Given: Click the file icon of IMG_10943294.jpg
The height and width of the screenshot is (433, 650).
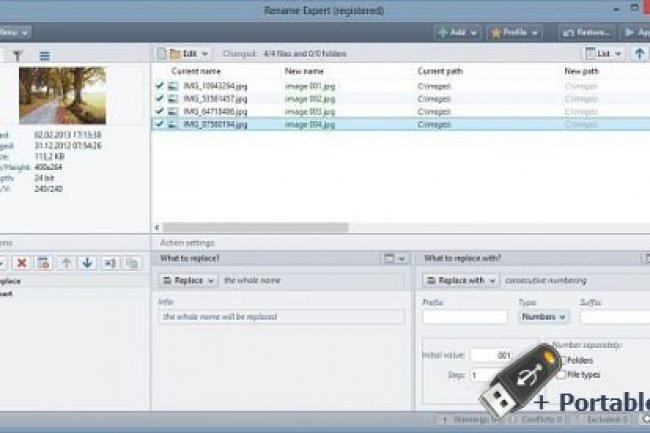Looking at the screenshot, I should pyautogui.click(x=173, y=86).
